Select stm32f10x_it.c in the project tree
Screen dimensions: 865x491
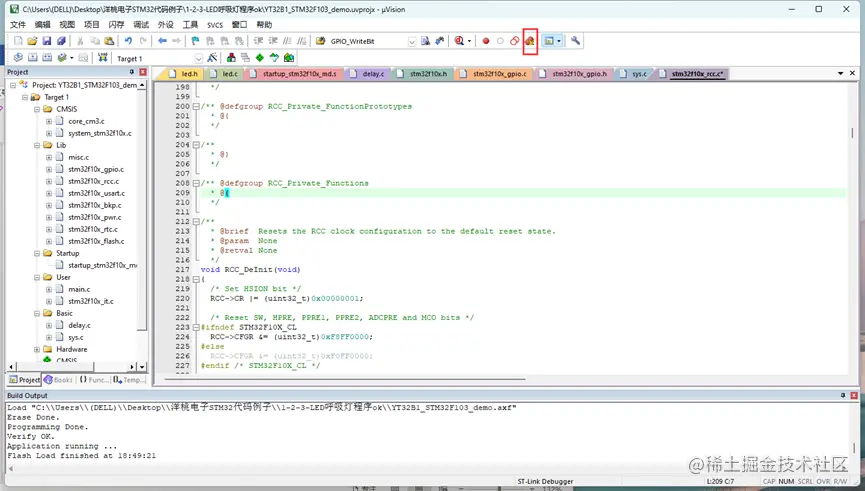coord(90,301)
